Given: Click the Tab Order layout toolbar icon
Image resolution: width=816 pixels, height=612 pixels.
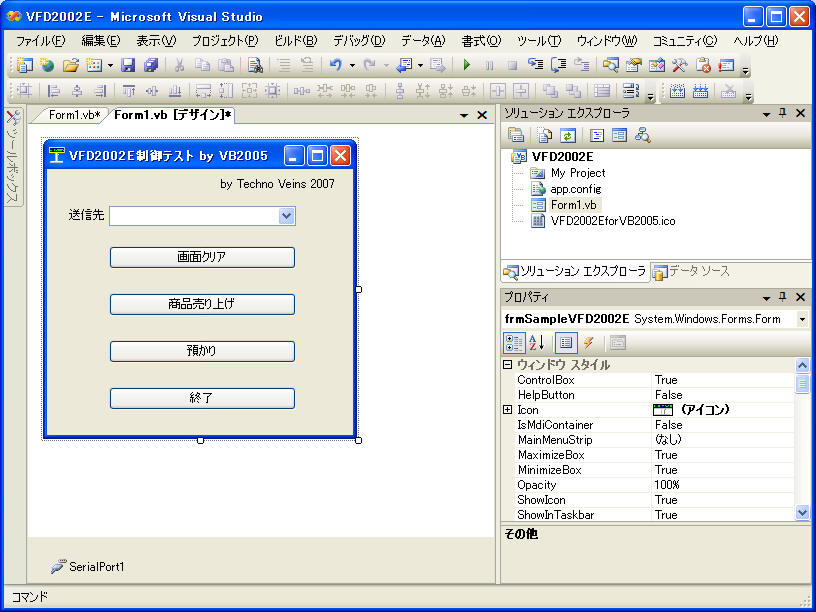Looking at the screenshot, I should [x=631, y=91].
